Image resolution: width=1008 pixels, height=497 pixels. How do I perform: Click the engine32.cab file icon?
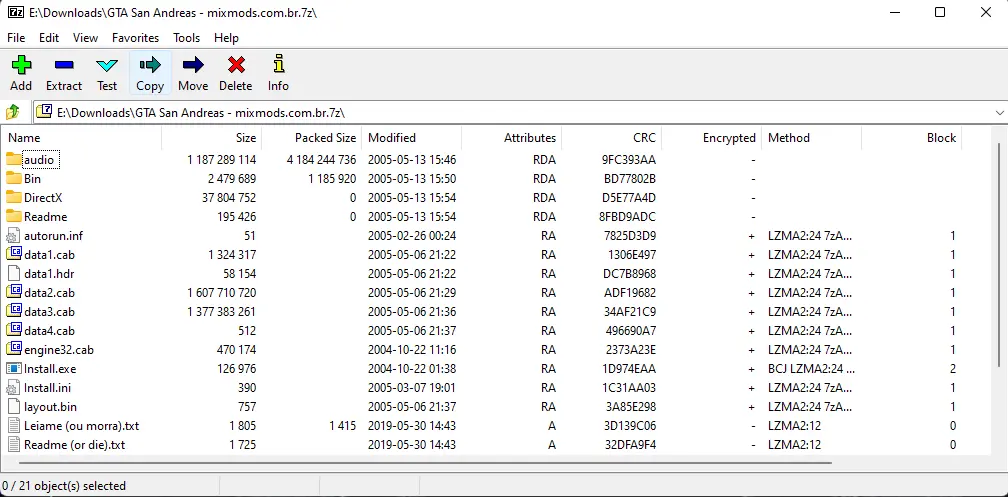coord(14,349)
